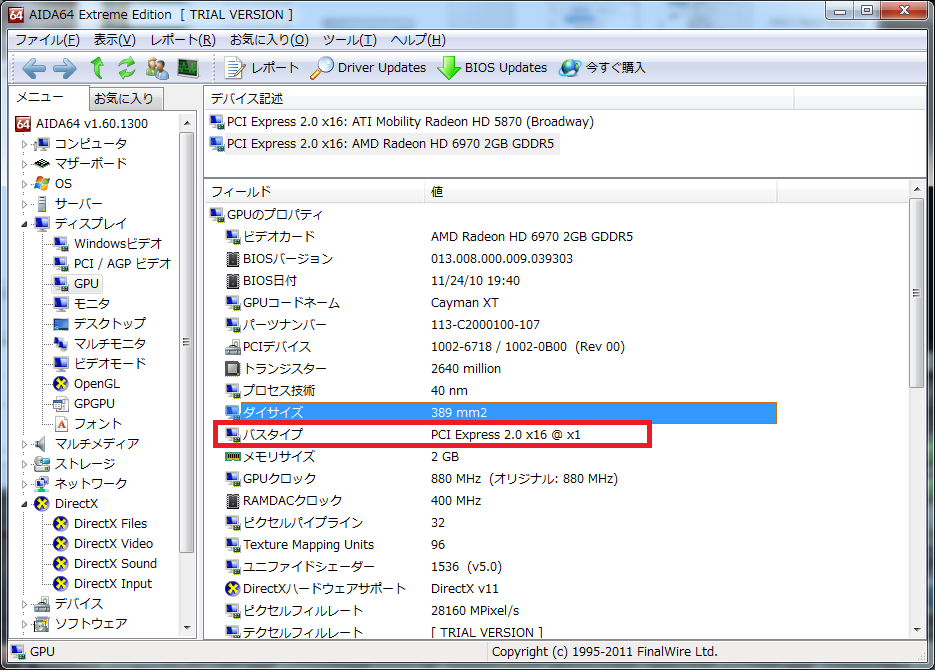Click the detail pane vertical scrollbar thumb

[916, 293]
